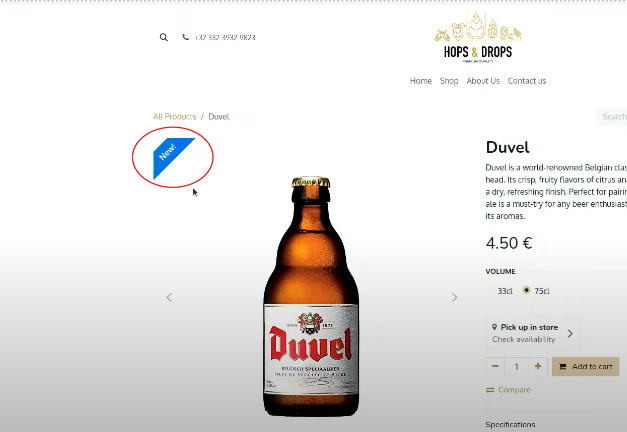The height and width of the screenshot is (432, 627).
Task: Show previous product image arrow
Action: point(170,297)
